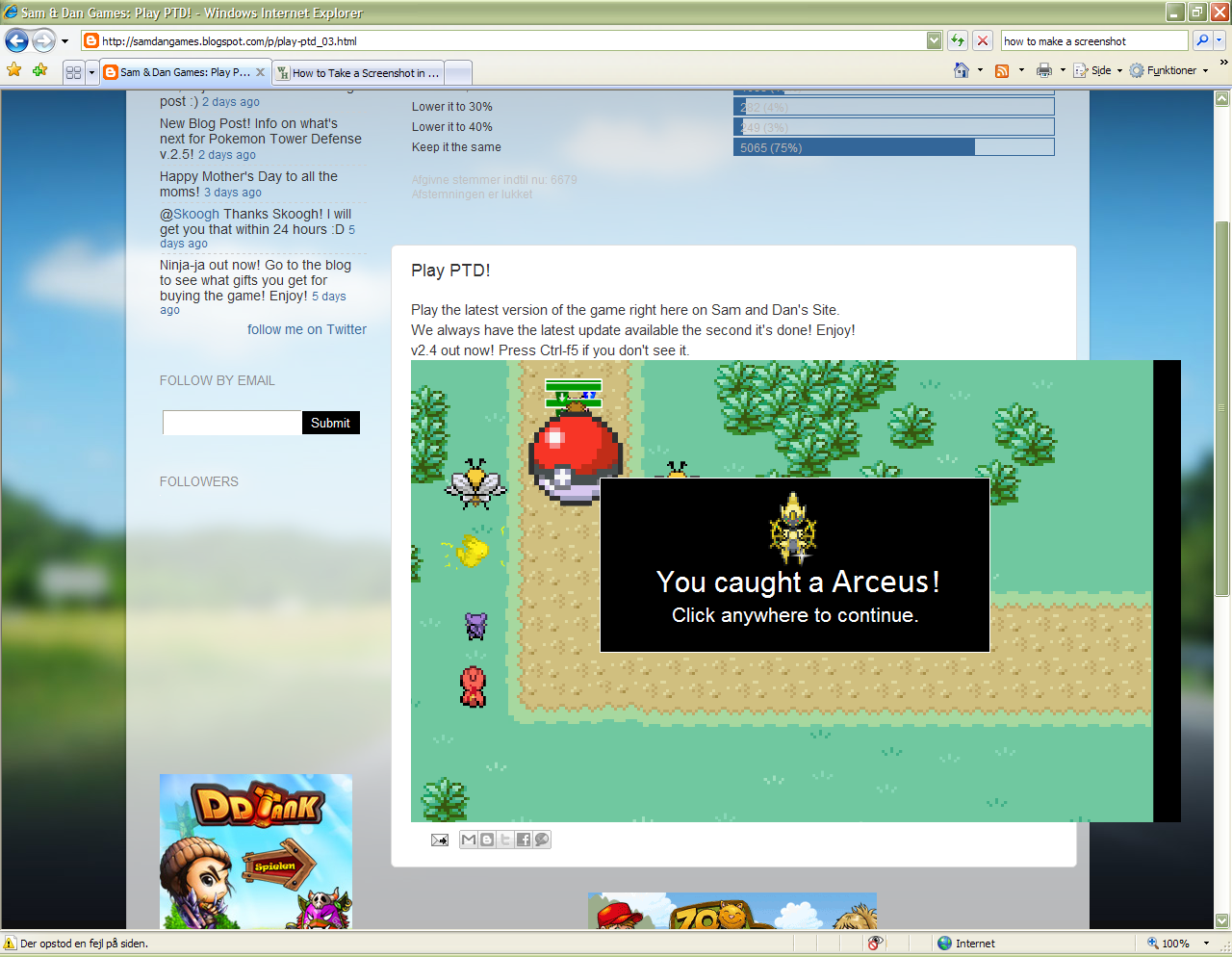The width and height of the screenshot is (1232, 957).
Task: Open the zoom level 100% control
Action: 1168,944
